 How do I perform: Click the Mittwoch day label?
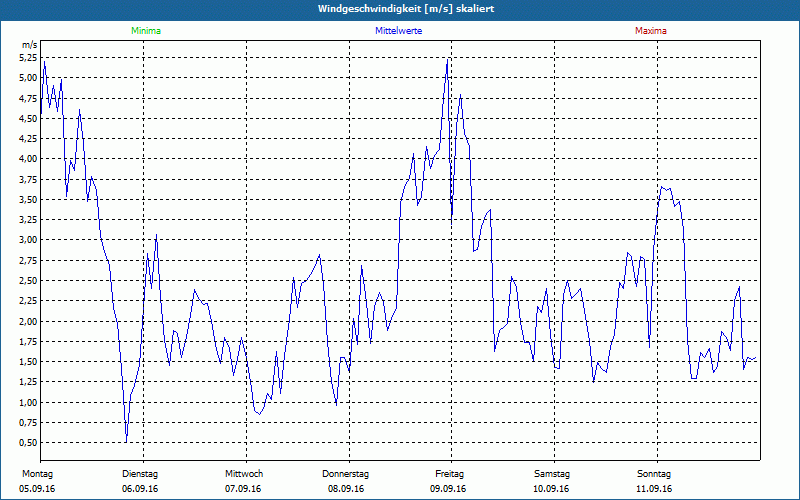tap(244, 474)
